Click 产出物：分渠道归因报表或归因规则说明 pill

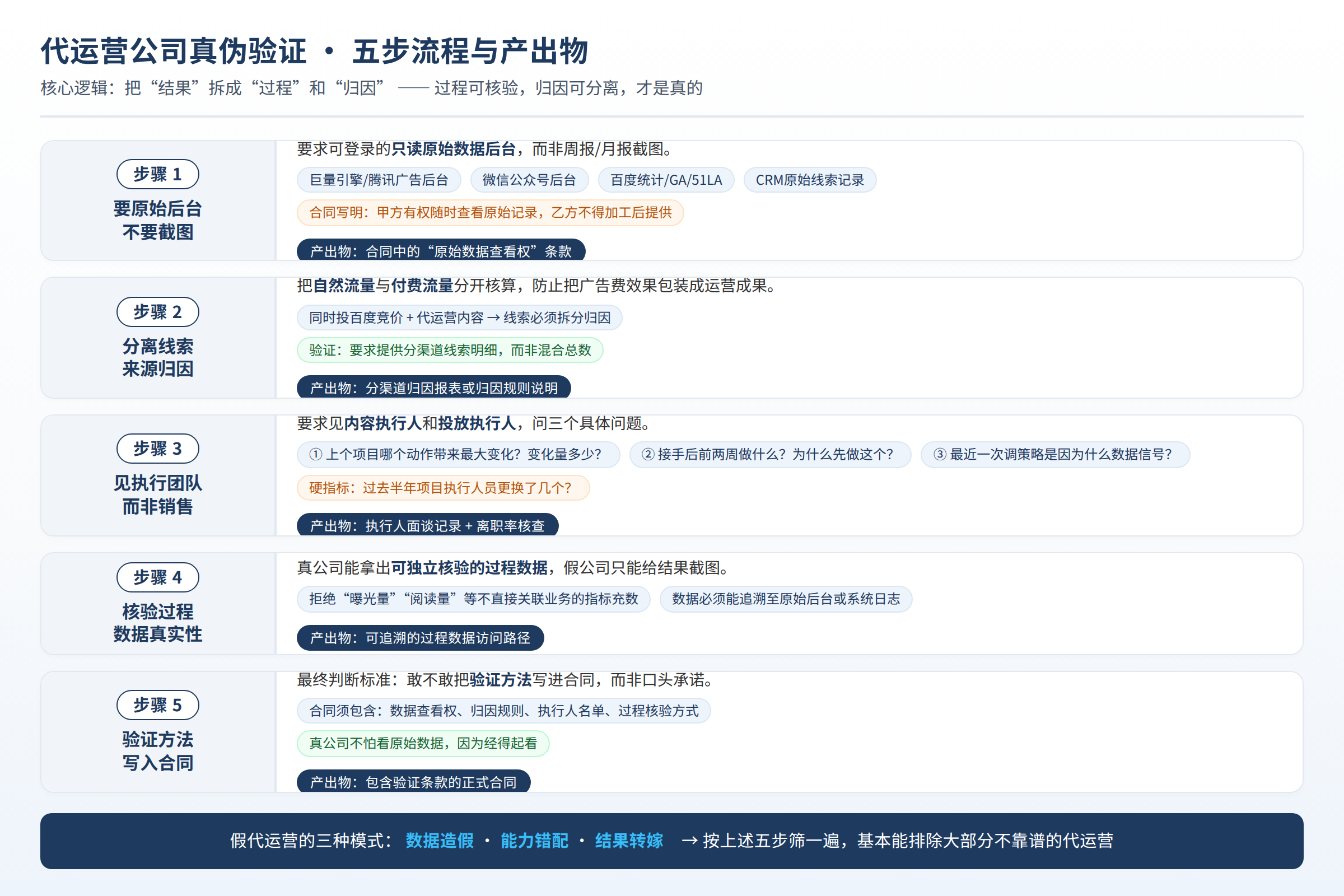[x=433, y=387]
